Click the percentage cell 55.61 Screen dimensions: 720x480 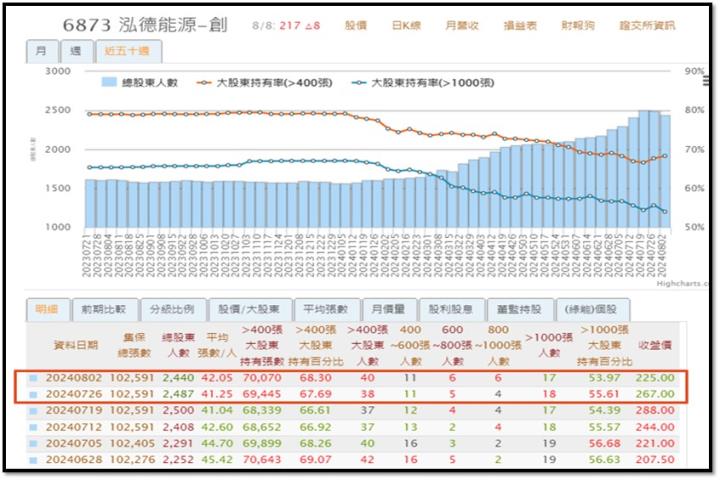coord(605,395)
